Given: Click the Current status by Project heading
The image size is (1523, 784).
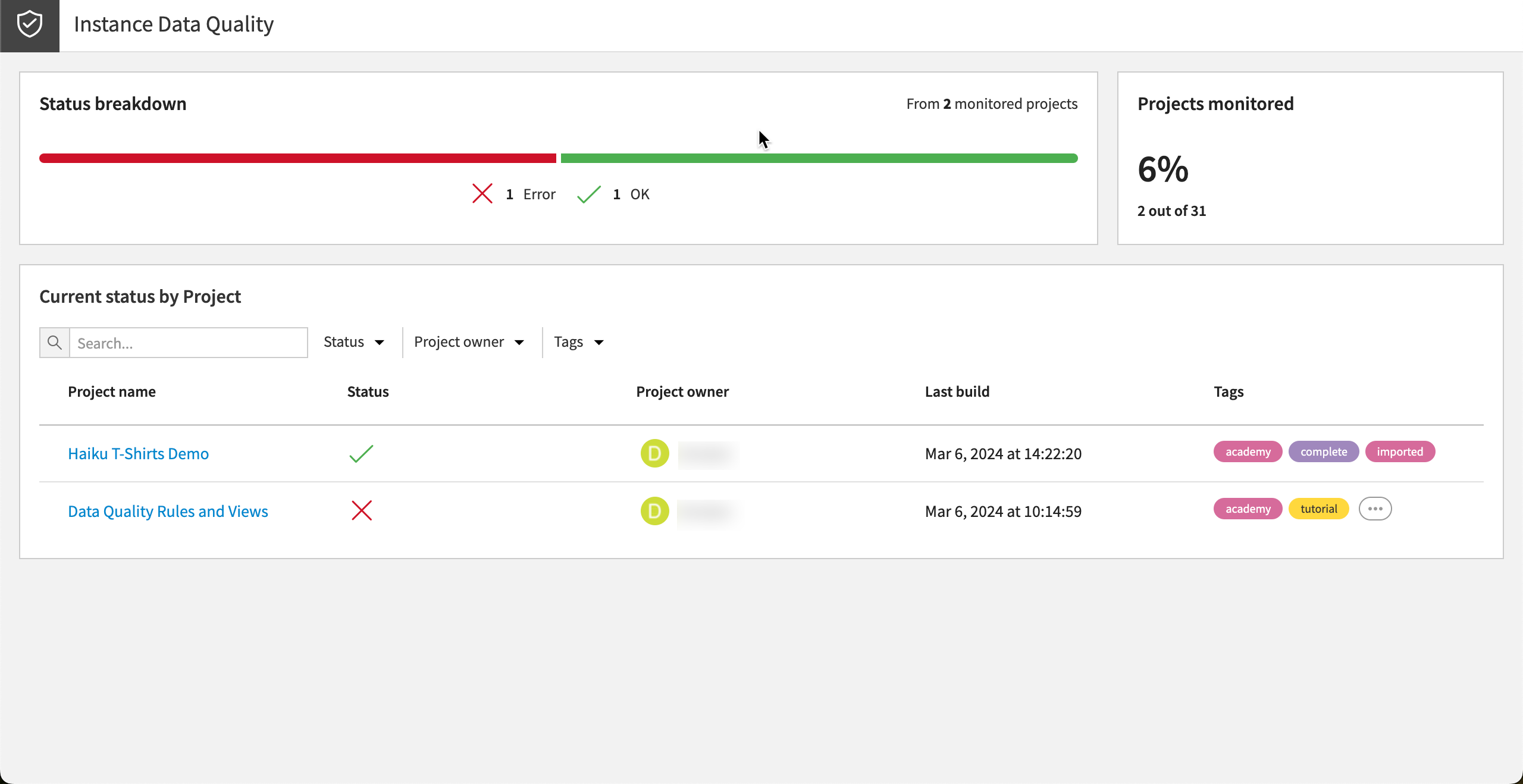Looking at the screenshot, I should click(x=140, y=296).
